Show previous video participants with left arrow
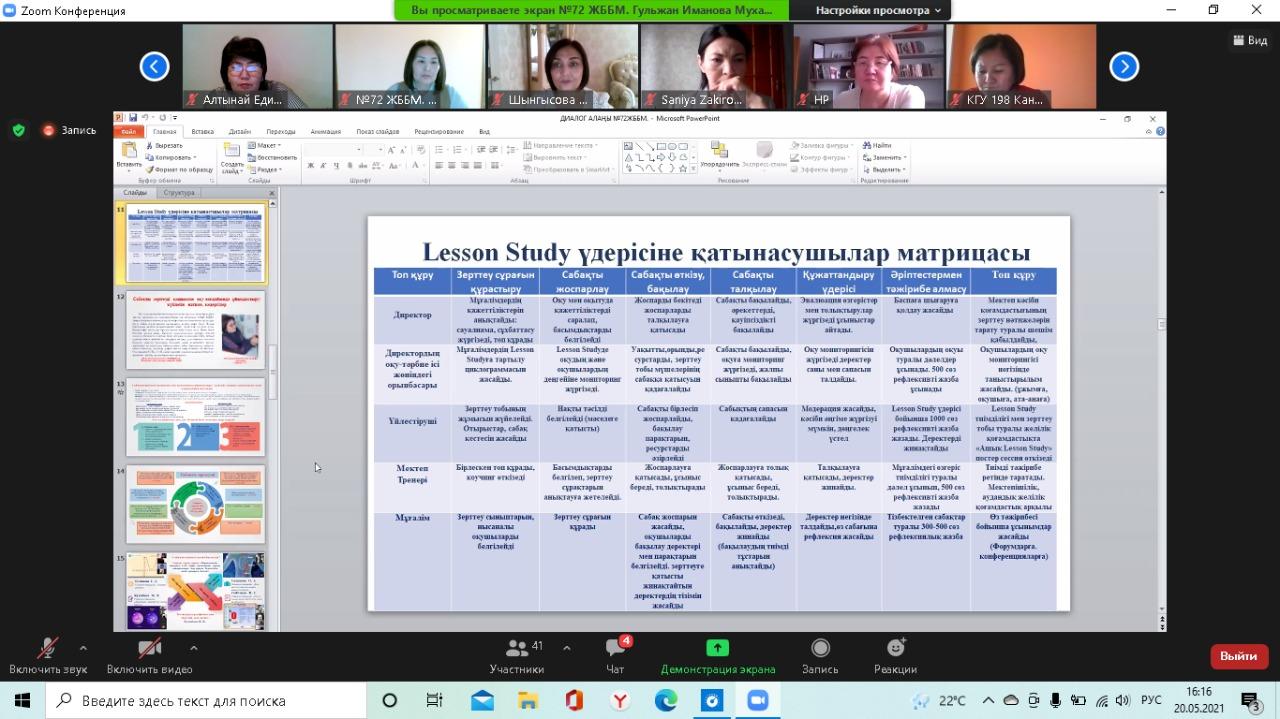The height and width of the screenshot is (719, 1280). point(154,67)
